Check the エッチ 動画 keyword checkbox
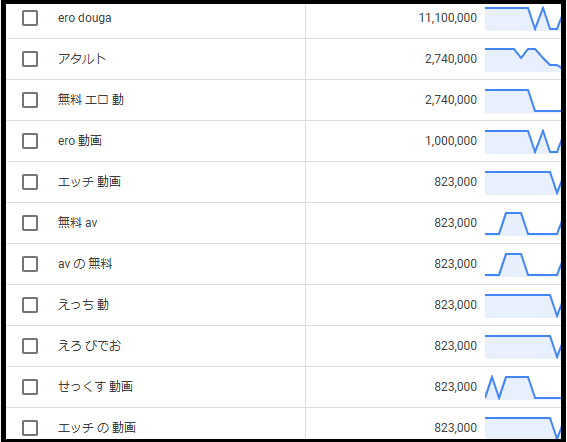567x442 pixels. [30, 182]
